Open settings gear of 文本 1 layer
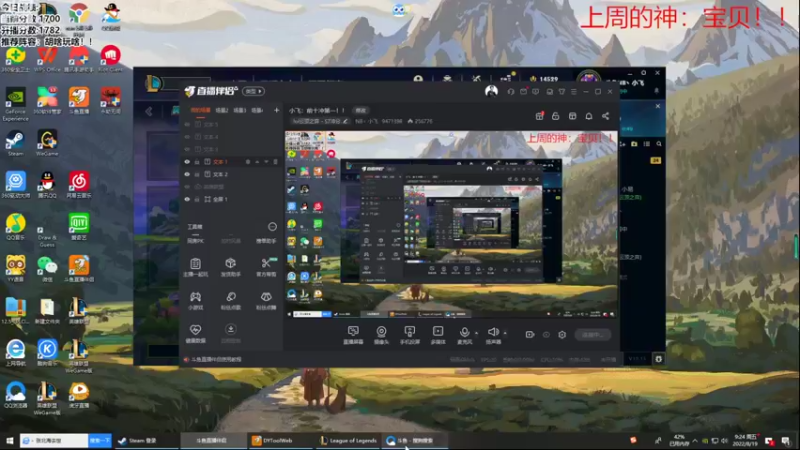Image resolution: width=800 pixels, height=450 pixels. [248, 162]
